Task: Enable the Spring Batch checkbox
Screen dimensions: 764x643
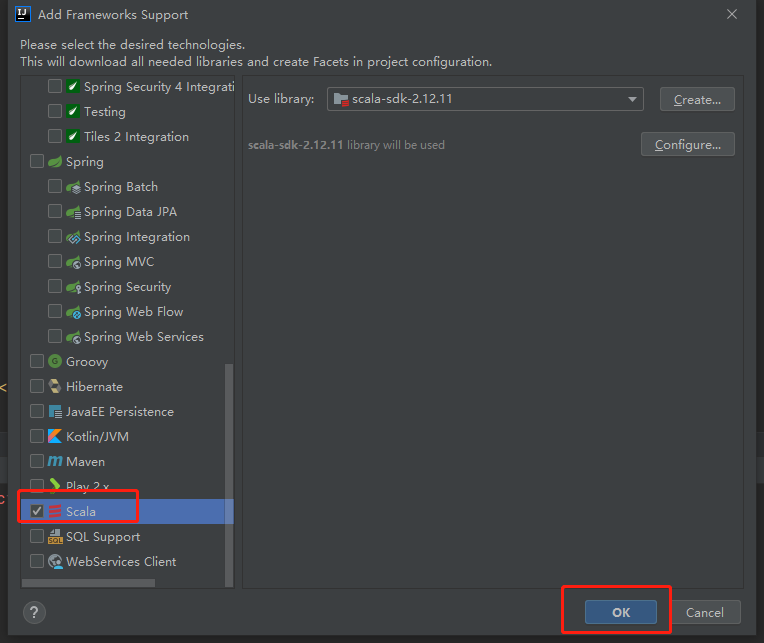Action: (x=55, y=187)
